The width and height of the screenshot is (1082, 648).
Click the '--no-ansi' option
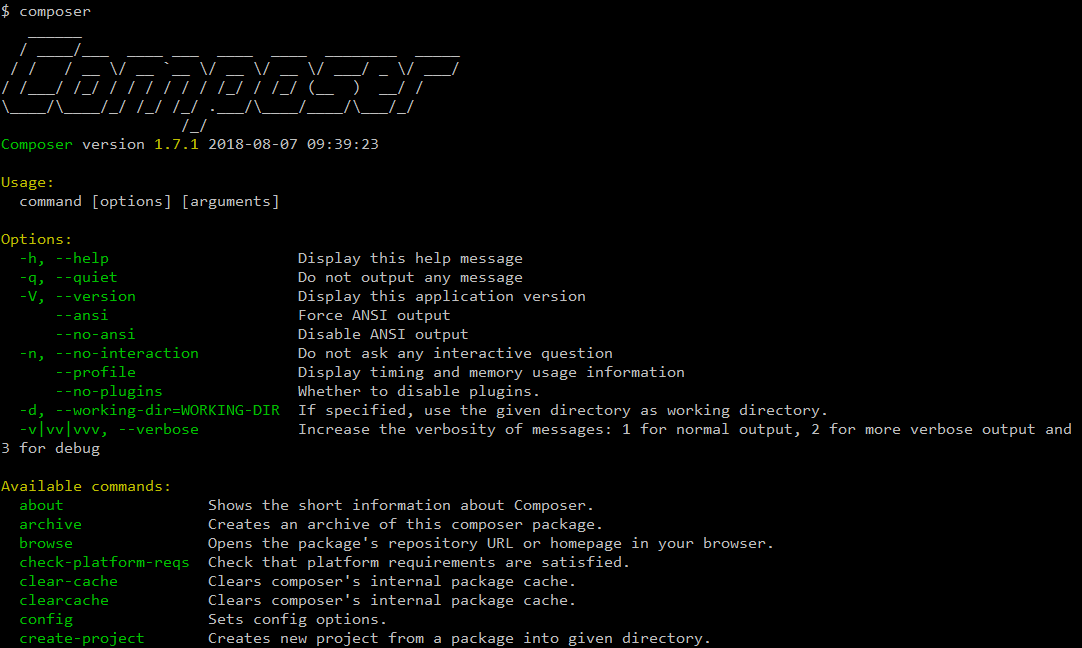[95, 334]
